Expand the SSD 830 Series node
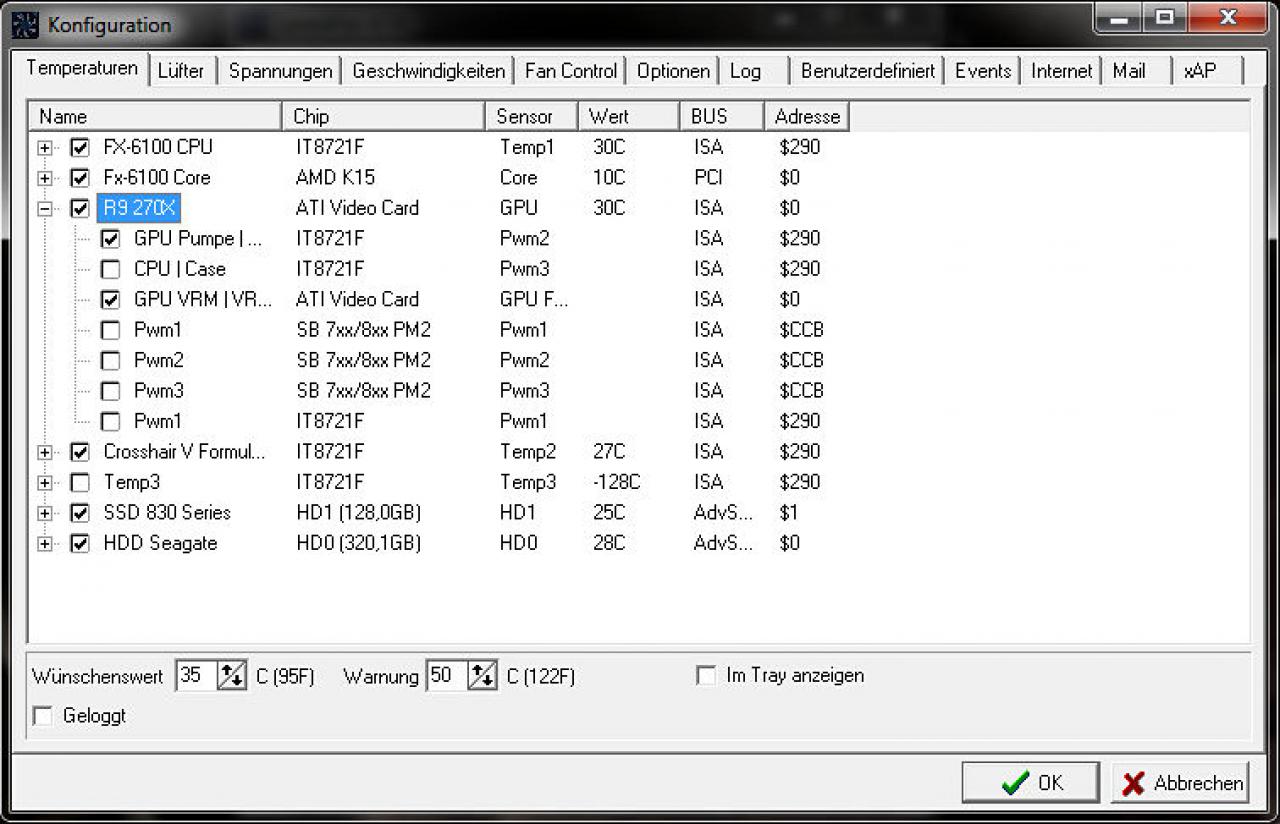The height and width of the screenshot is (824, 1280). coord(45,514)
